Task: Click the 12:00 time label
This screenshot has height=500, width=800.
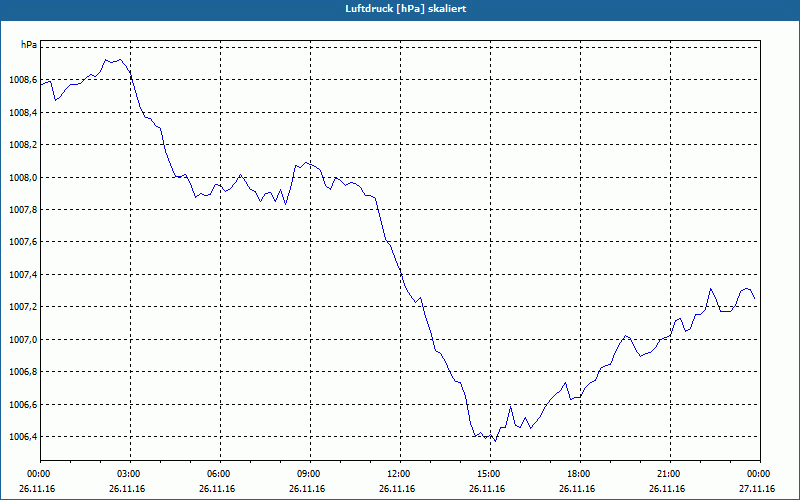Action: click(398, 474)
